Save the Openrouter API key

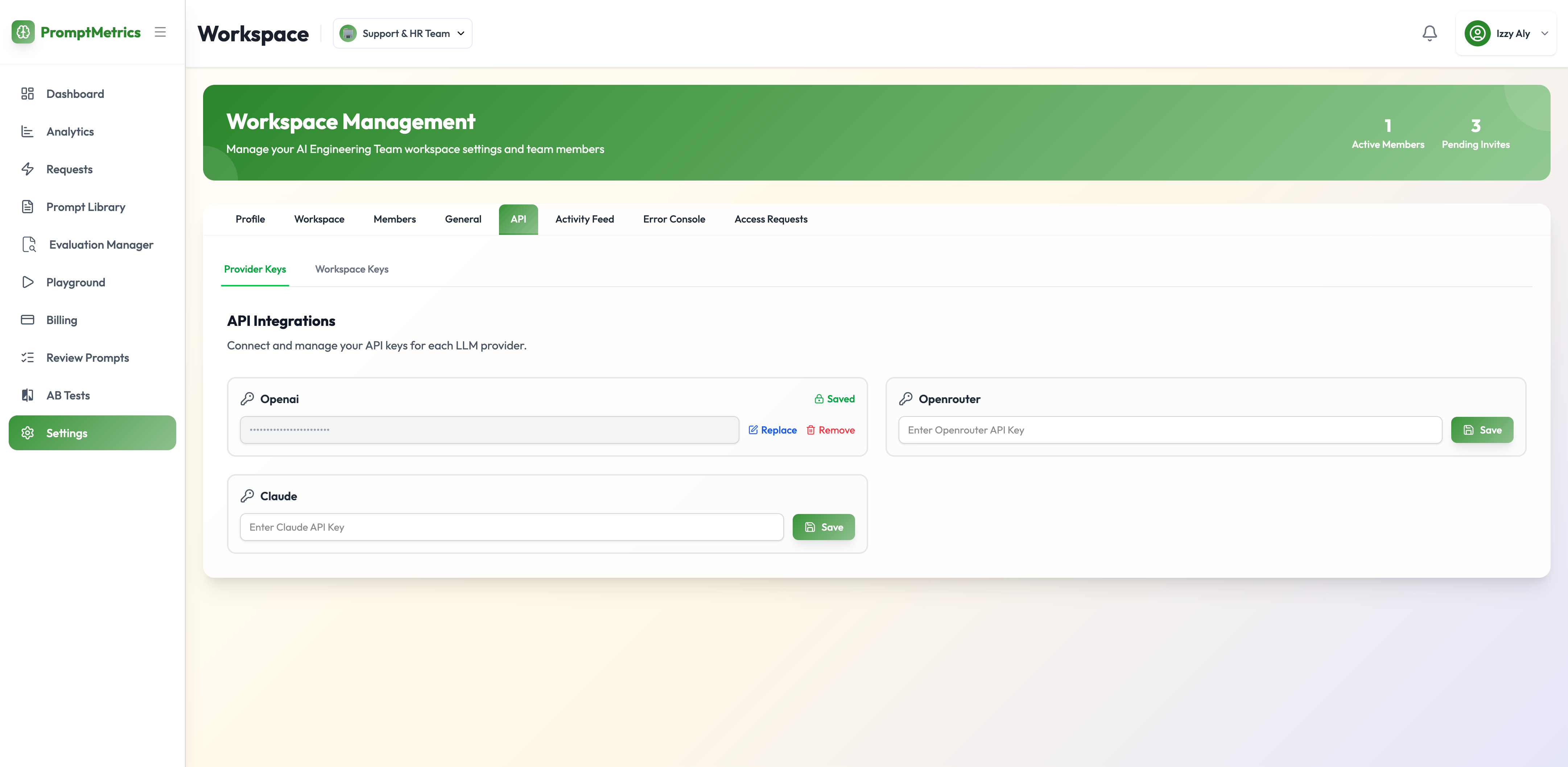[1482, 430]
